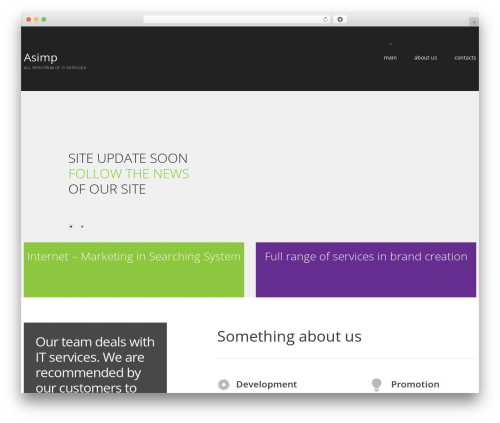This screenshot has height=423, width=500.
Task: Click the Development heading
Action: [266, 384]
